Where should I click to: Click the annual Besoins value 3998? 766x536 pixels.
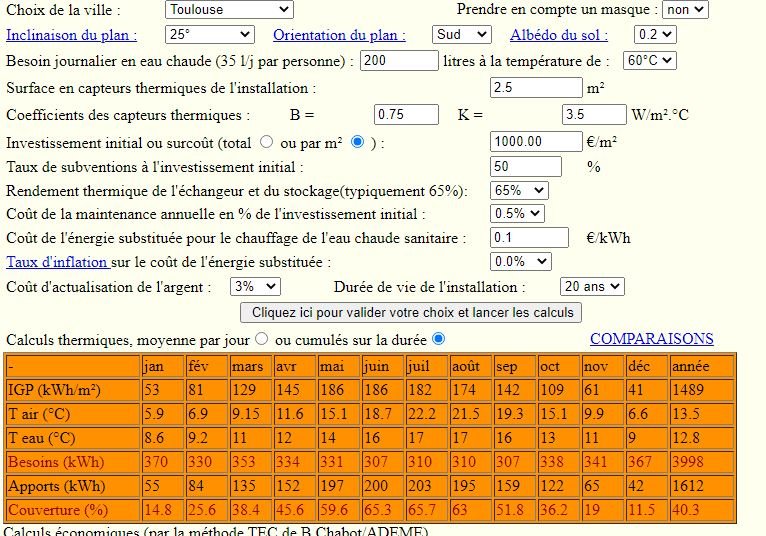pyautogui.click(x=702, y=462)
